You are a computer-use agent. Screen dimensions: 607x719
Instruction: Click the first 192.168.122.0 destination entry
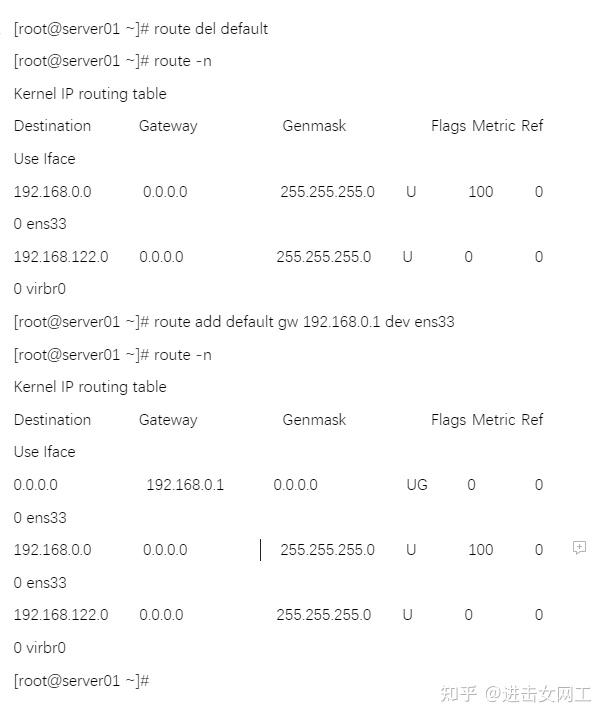pos(61,257)
